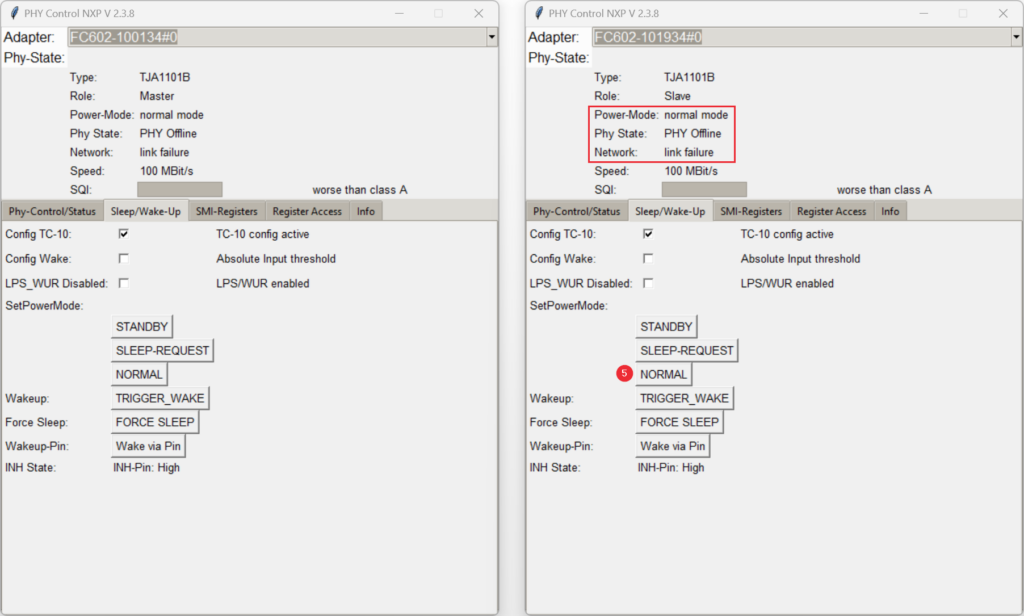Click Wake via Pin button in right window
The height and width of the screenshot is (616, 1024).
pos(673,446)
